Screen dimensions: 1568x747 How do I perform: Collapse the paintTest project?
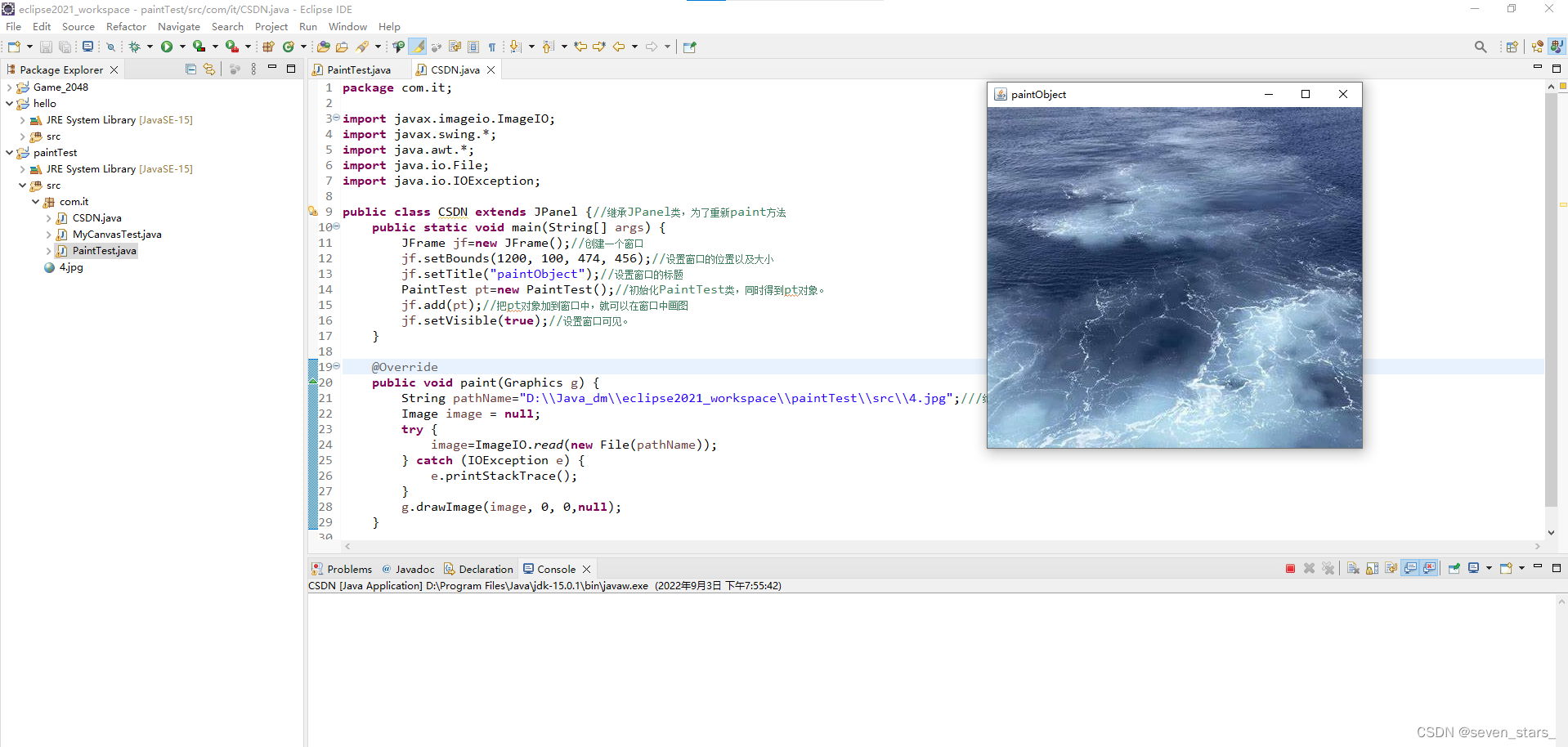(x=9, y=152)
